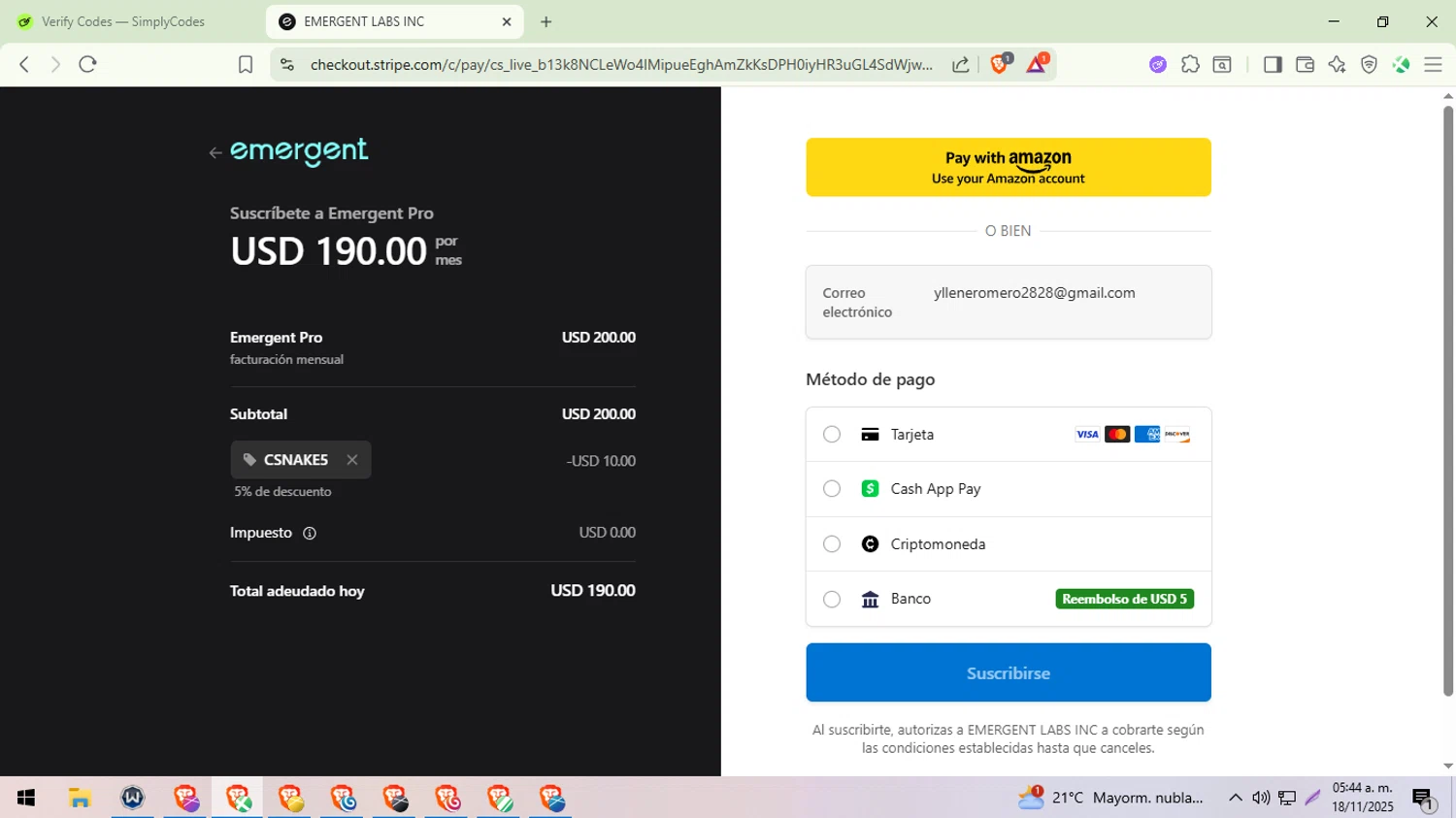Open the Windows Start menu
The height and width of the screenshot is (818, 1456).
[x=26, y=798]
